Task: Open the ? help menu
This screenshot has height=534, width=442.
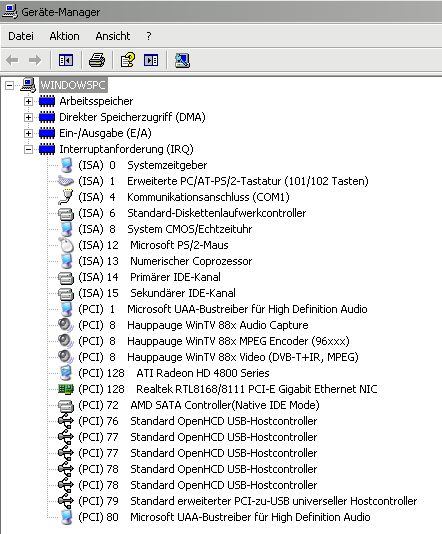Action: pos(148,36)
